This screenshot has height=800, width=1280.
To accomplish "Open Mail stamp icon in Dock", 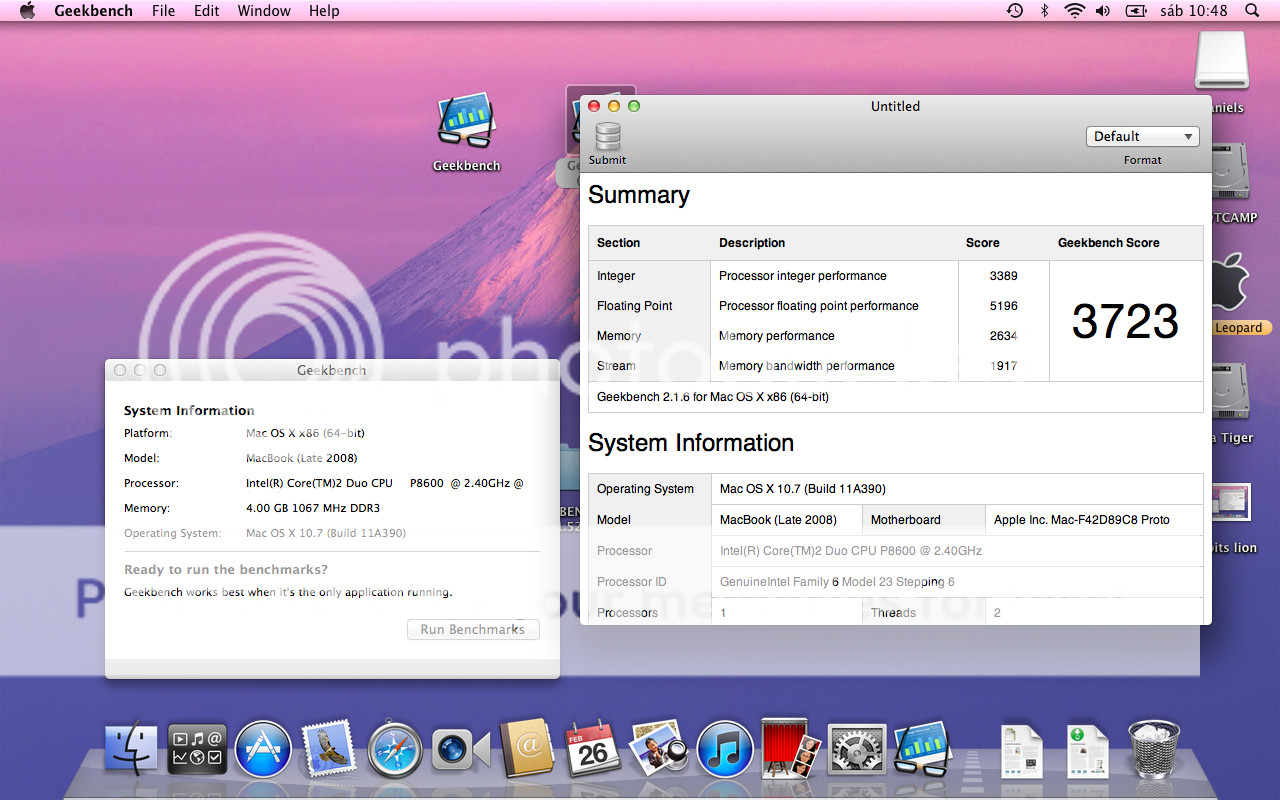I will (329, 748).
